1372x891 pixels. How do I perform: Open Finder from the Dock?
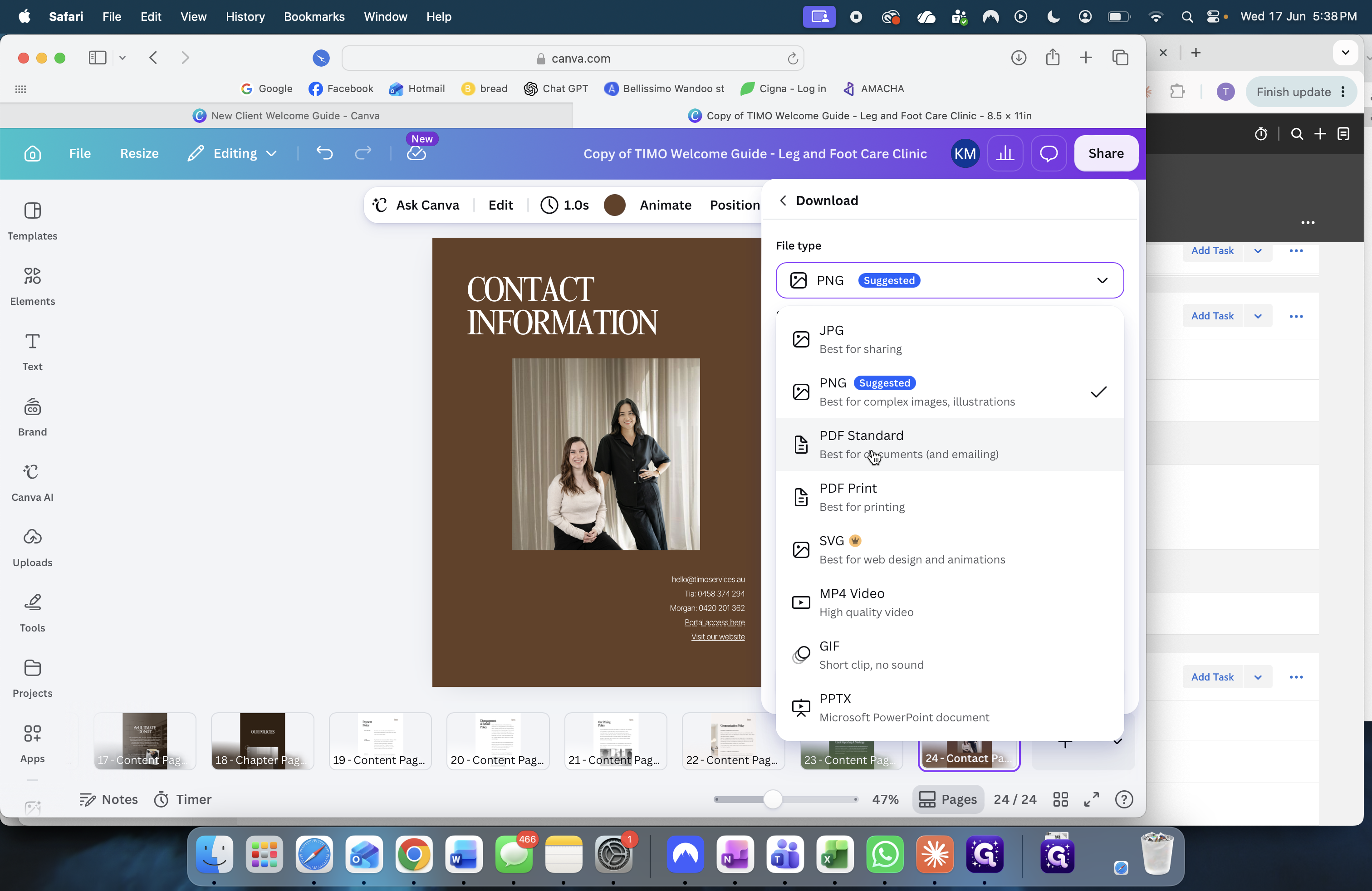[x=214, y=854]
